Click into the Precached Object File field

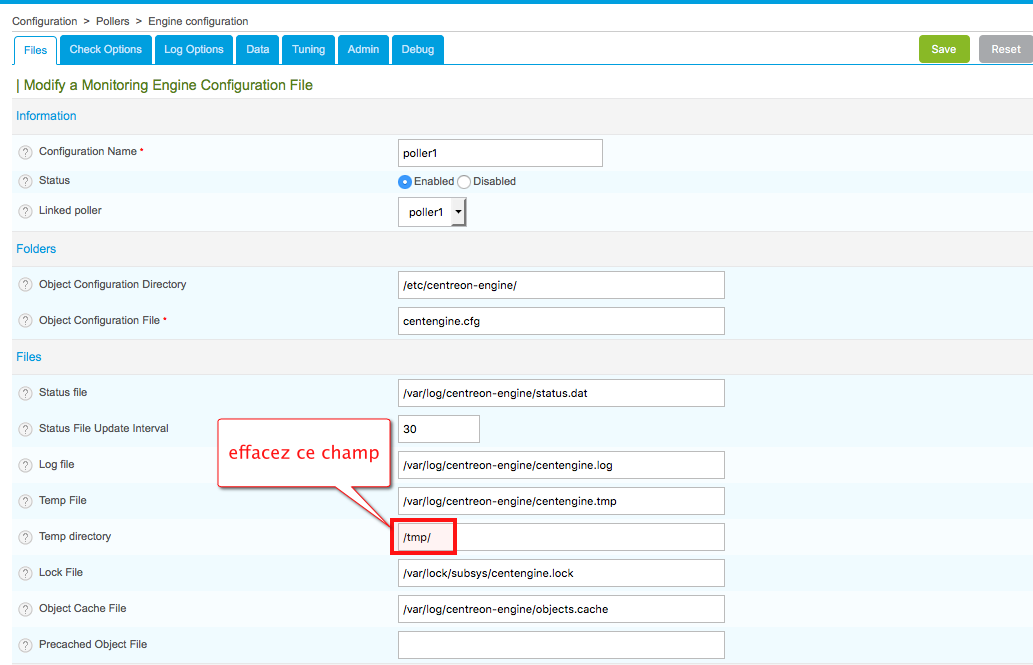560,645
